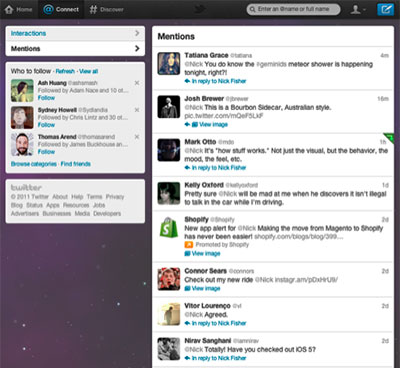Open reply thread under Mark Otto tweet
Screen dimensions: 400x368
tap(215, 168)
